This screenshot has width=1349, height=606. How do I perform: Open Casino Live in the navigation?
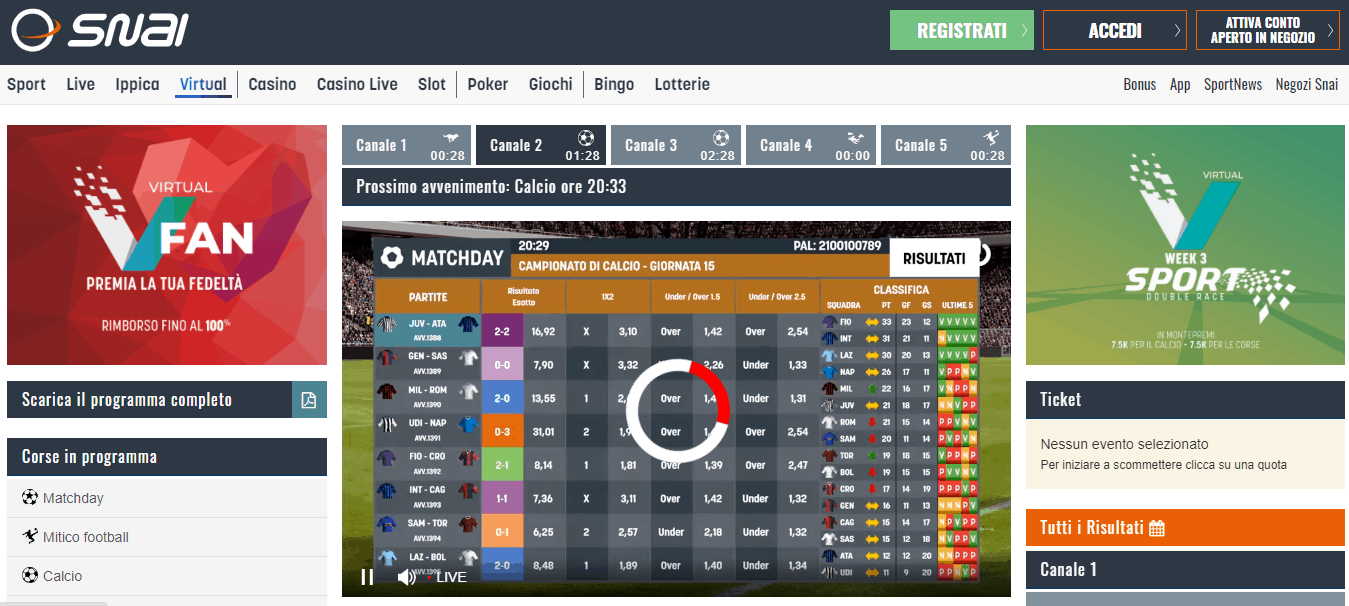(x=357, y=84)
